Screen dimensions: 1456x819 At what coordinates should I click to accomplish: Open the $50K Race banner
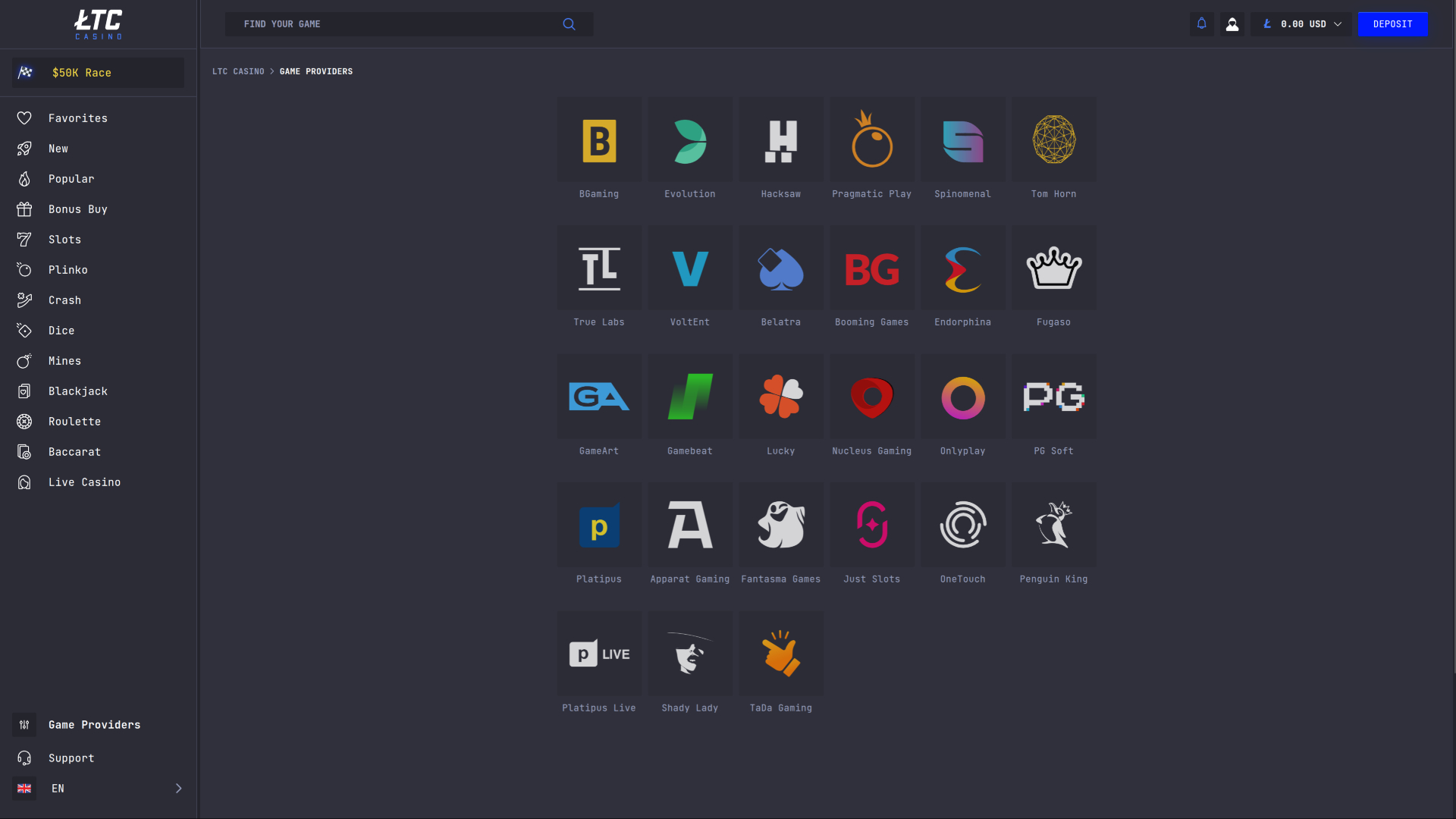click(x=99, y=73)
